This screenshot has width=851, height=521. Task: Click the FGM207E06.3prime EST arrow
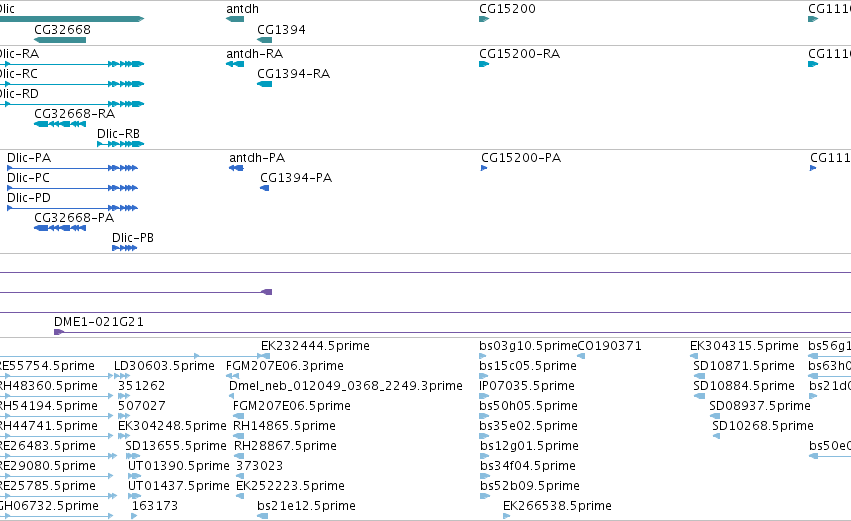pyautogui.click(x=232, y=376)
